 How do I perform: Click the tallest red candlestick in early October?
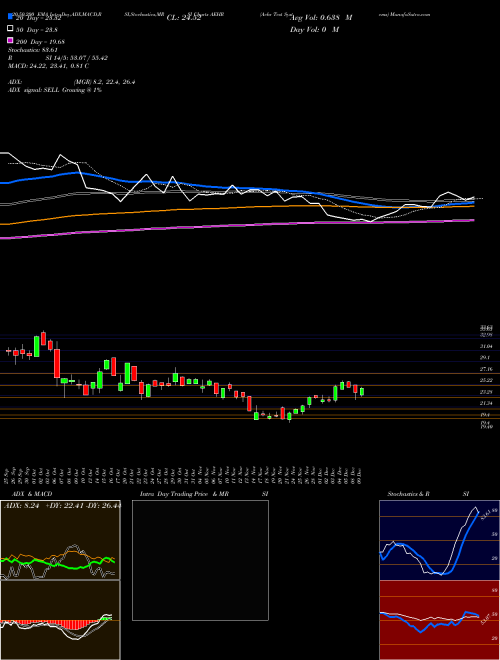pos(57,363)
